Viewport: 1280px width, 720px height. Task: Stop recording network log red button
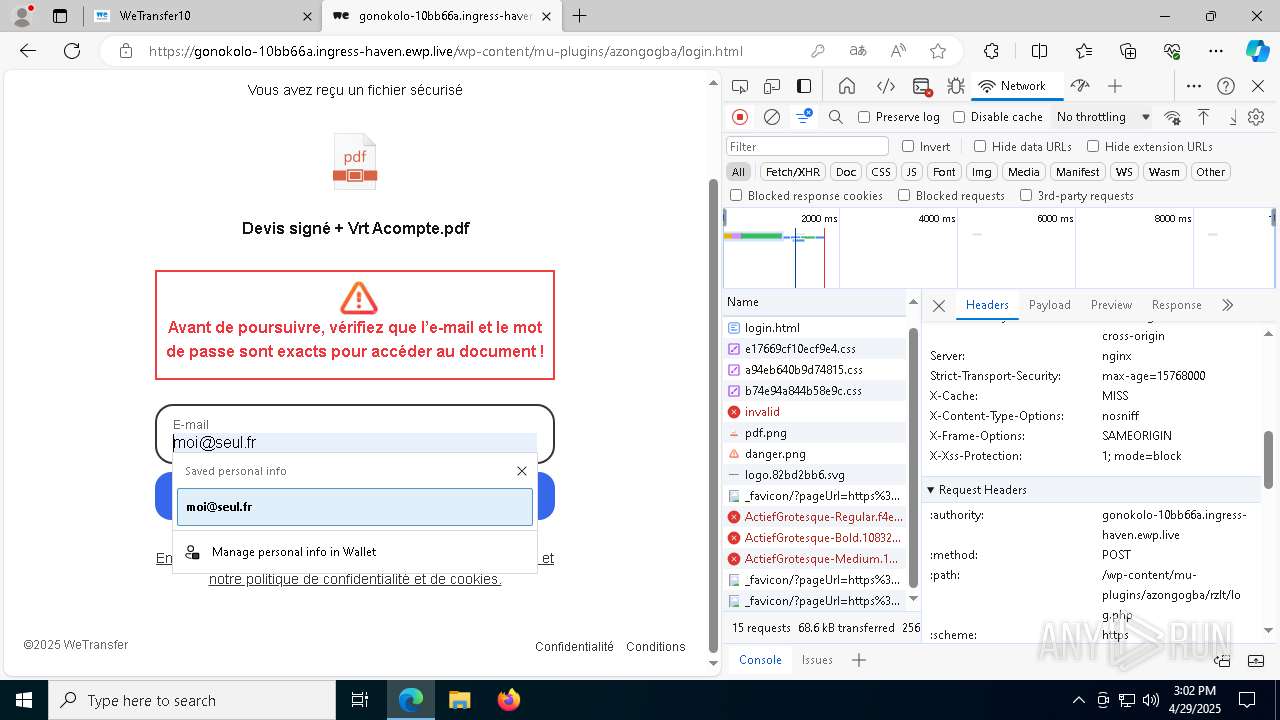[740, 117]
